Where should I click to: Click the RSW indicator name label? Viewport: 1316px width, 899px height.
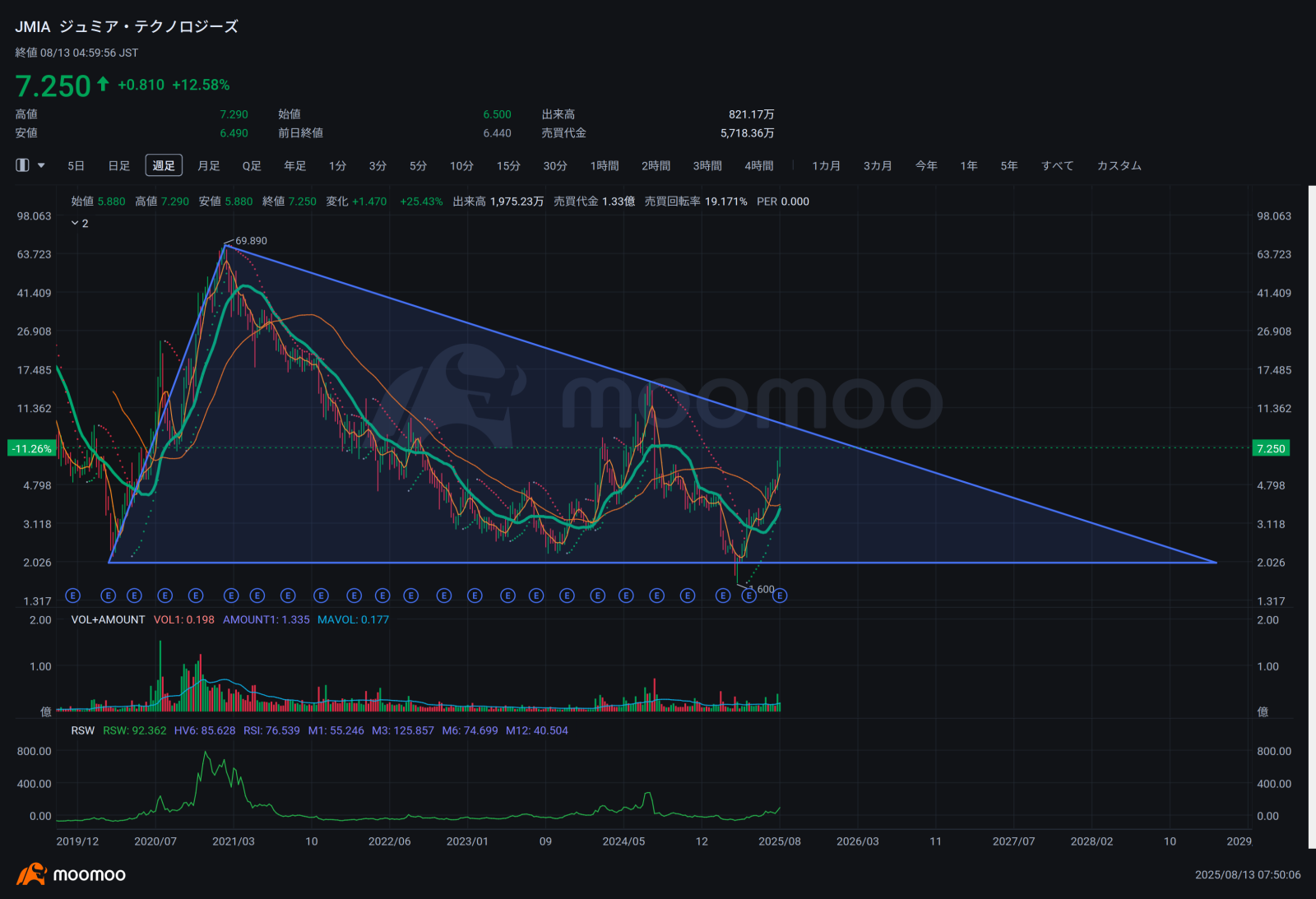tap(83, 730)
